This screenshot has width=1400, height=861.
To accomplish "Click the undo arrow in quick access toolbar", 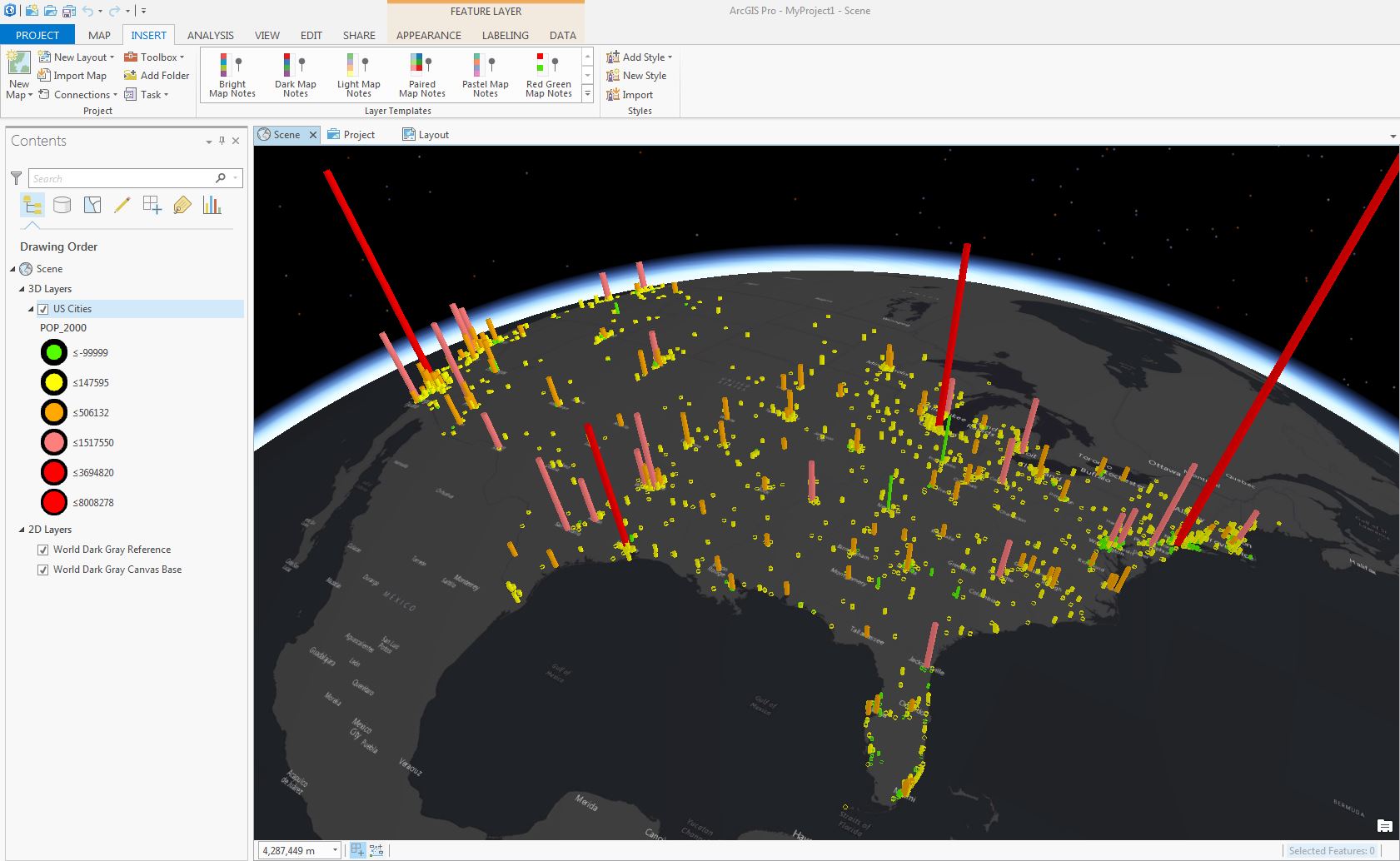I will click(x=87, y=11).
